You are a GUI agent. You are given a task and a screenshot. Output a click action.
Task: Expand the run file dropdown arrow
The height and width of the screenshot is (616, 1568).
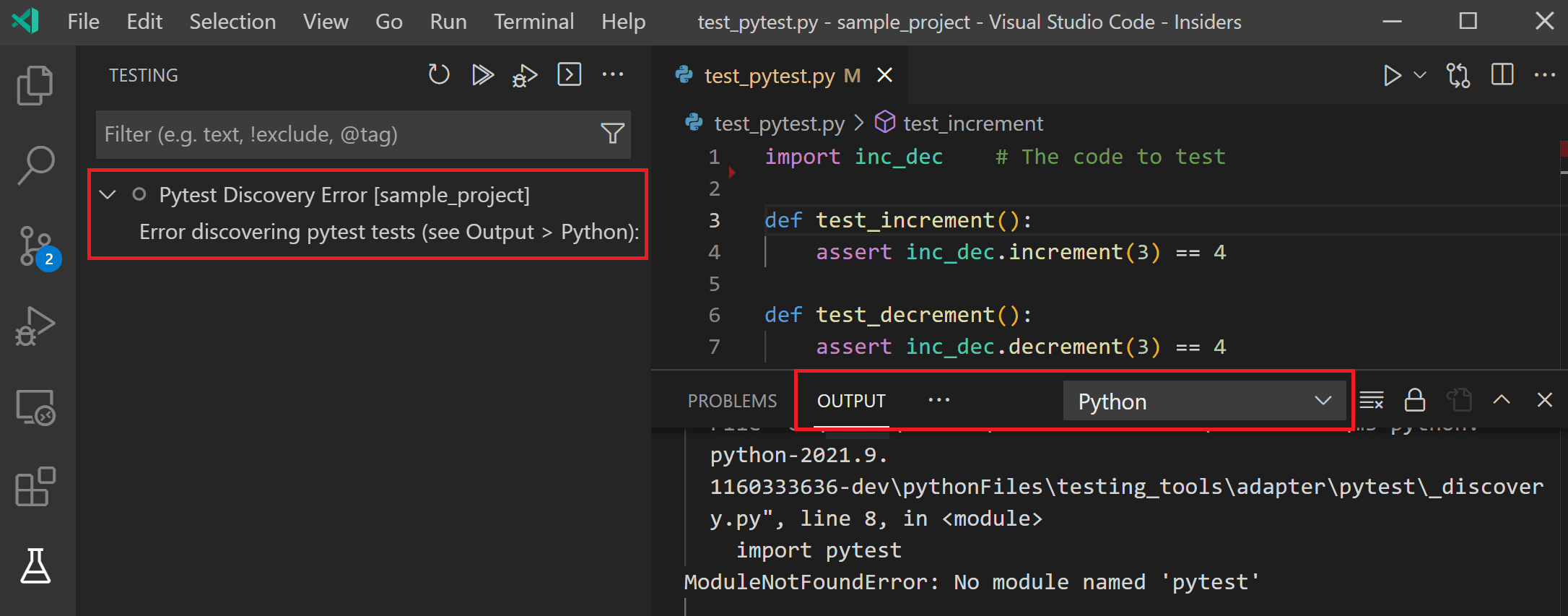point(1419,75)
